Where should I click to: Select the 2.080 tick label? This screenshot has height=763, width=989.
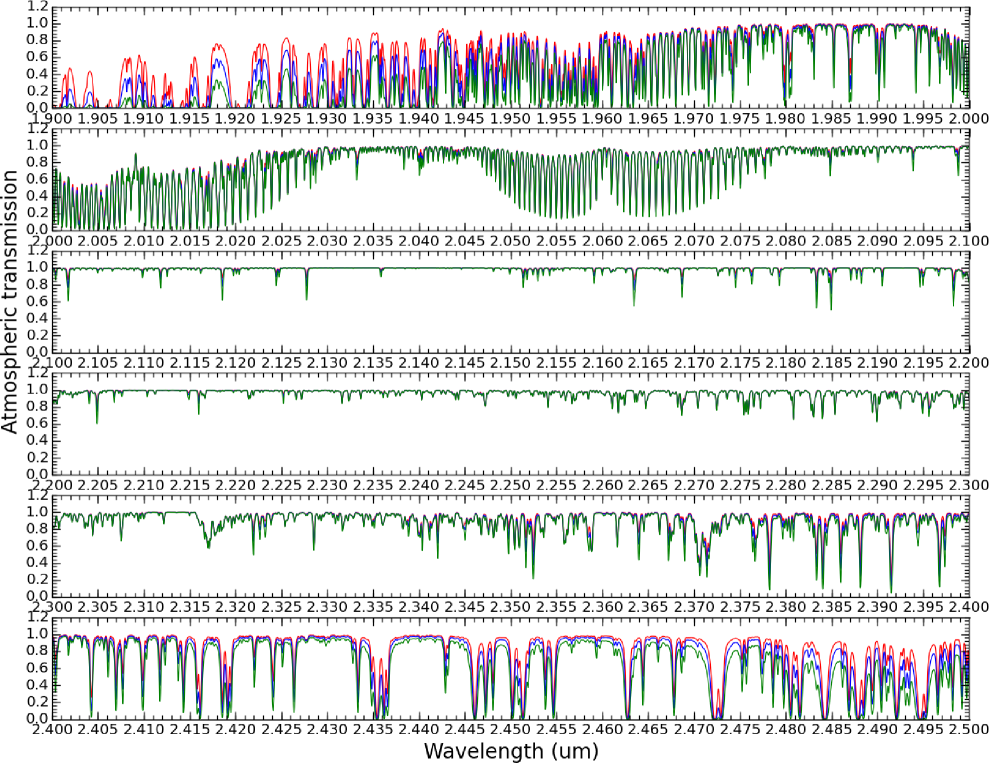pos(786,240)
